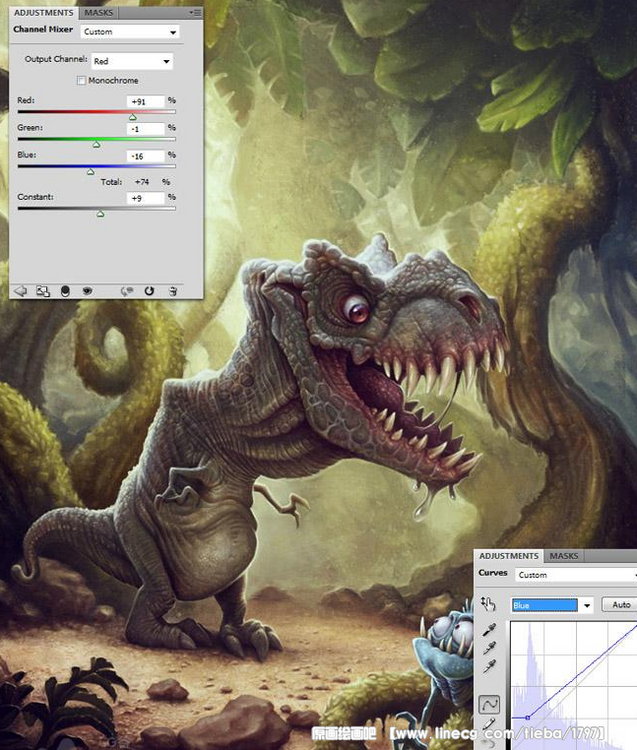View previous state icon in Channel Mixer panel
Image resolution: width=637 pixels, height=750 pixels.
point(127,291)
